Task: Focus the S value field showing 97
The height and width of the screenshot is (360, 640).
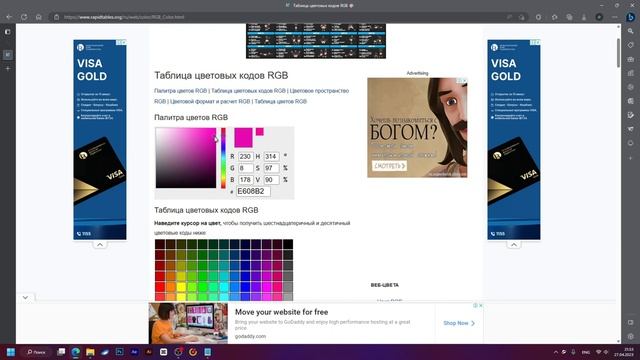Action: pyautogui.click(x=271, y=168)
